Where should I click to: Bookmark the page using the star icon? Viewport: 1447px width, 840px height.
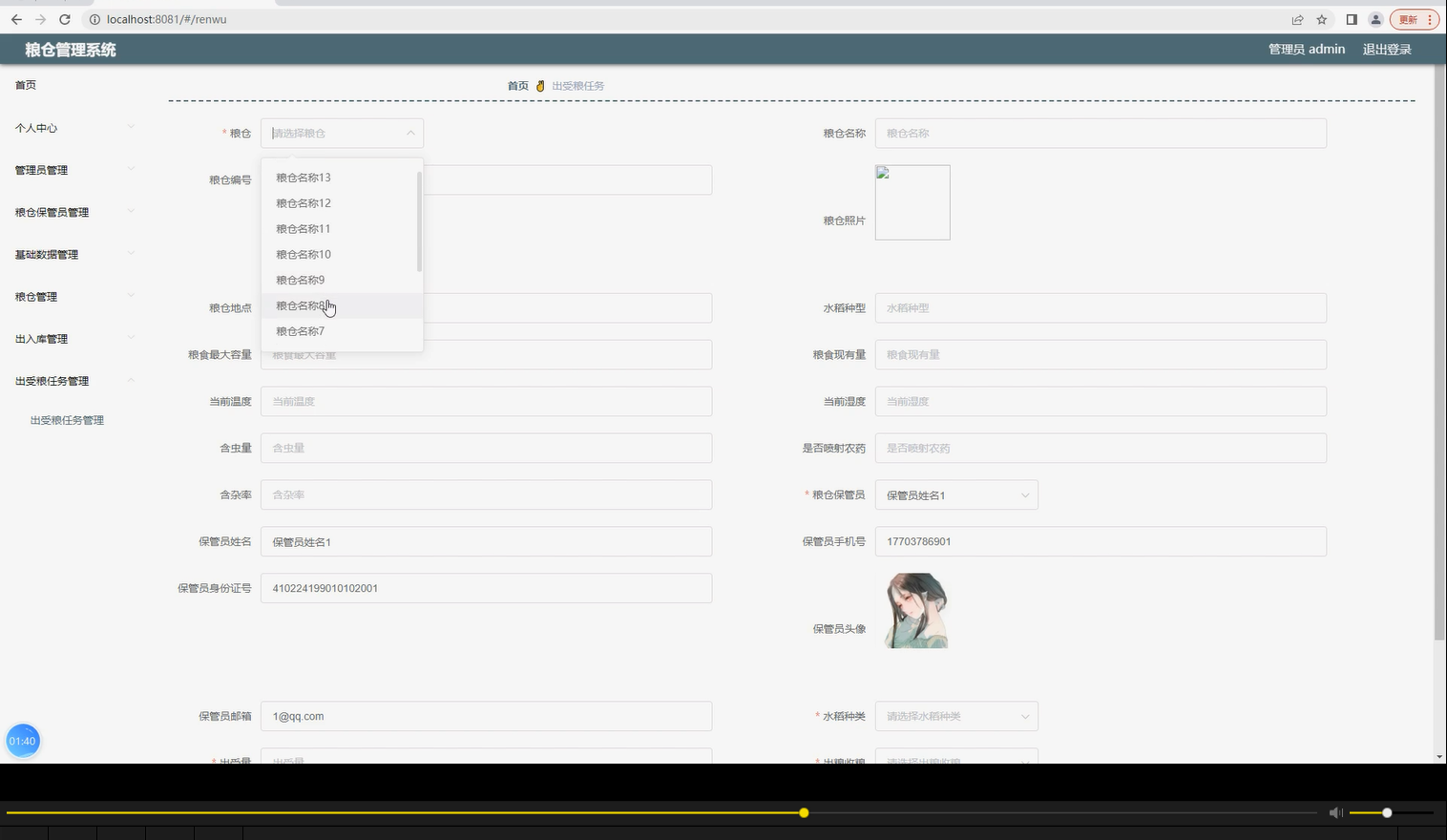pos(1321,19)
